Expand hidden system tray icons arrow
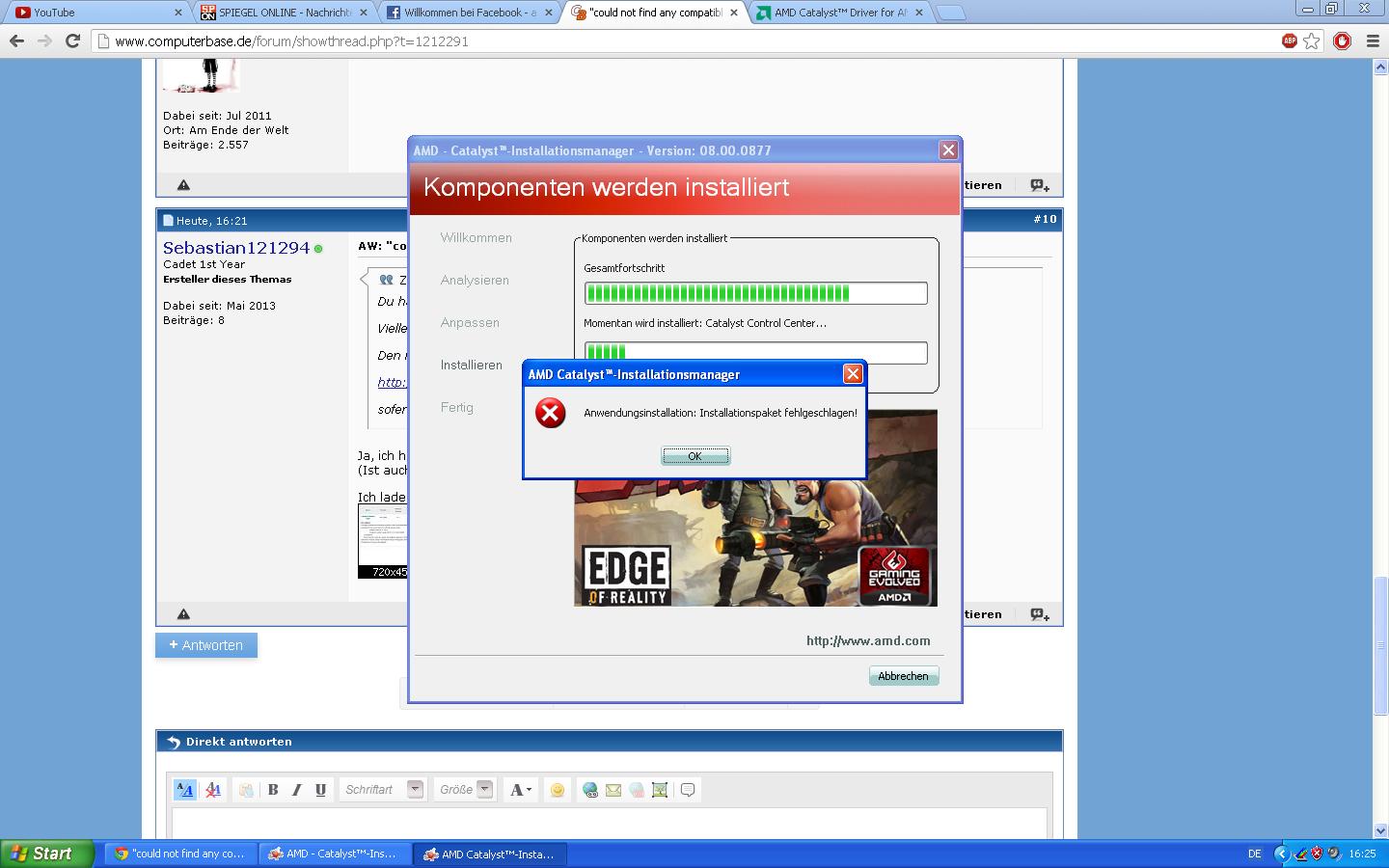 pos(1281,854)
